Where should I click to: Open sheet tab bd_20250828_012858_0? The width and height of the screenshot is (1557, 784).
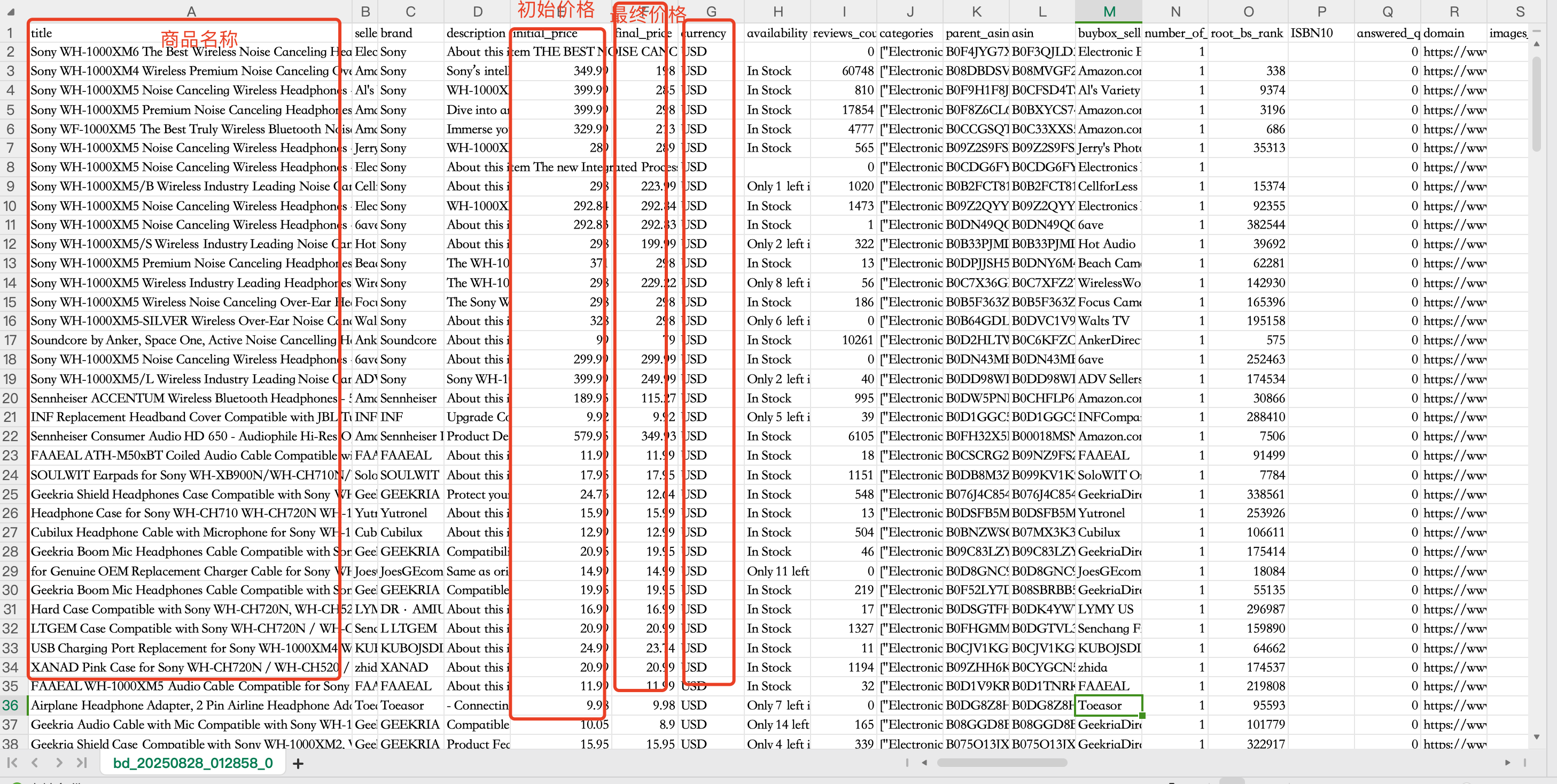193,763
